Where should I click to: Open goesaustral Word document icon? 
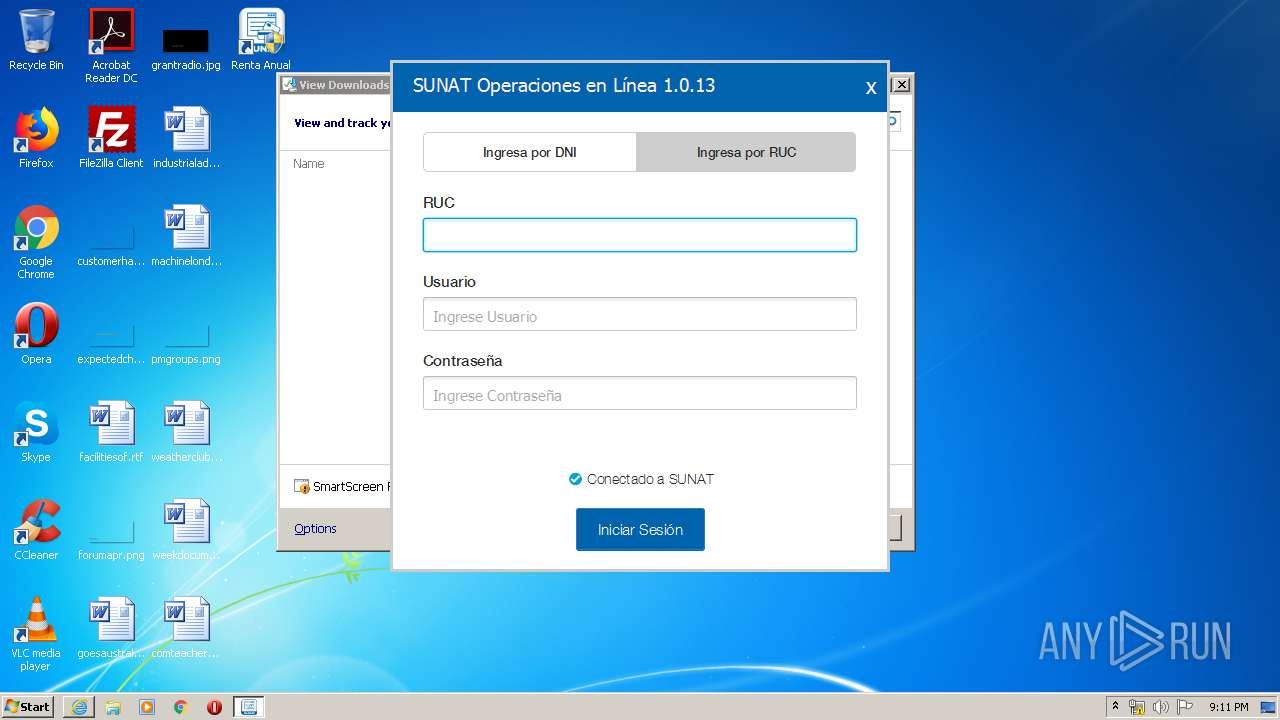click(x=111, y=628)
